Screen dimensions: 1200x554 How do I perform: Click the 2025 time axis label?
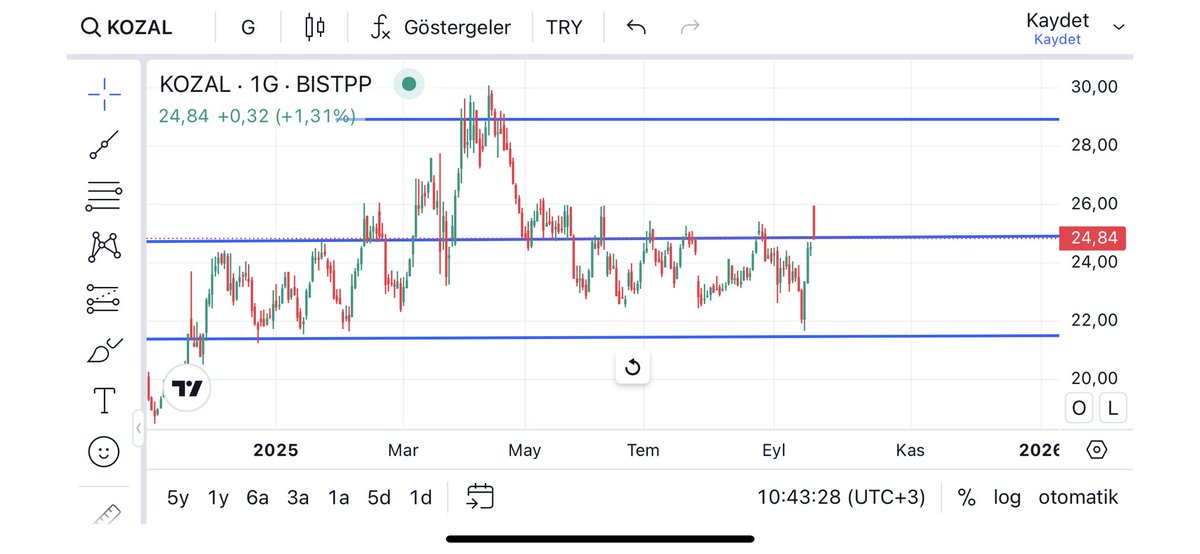[x=275, y=450]
